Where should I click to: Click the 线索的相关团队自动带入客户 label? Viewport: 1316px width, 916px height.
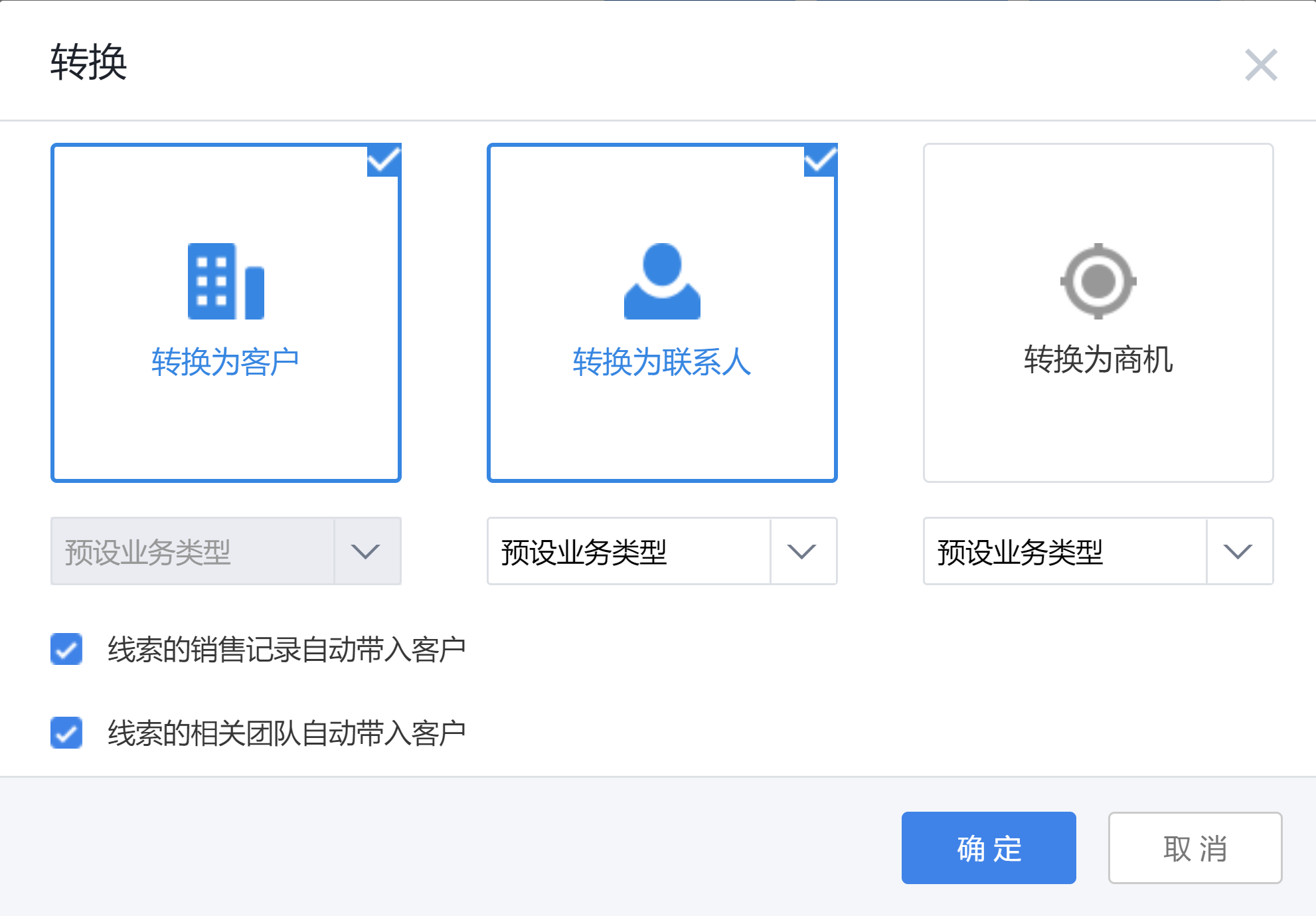pos(287,733)
